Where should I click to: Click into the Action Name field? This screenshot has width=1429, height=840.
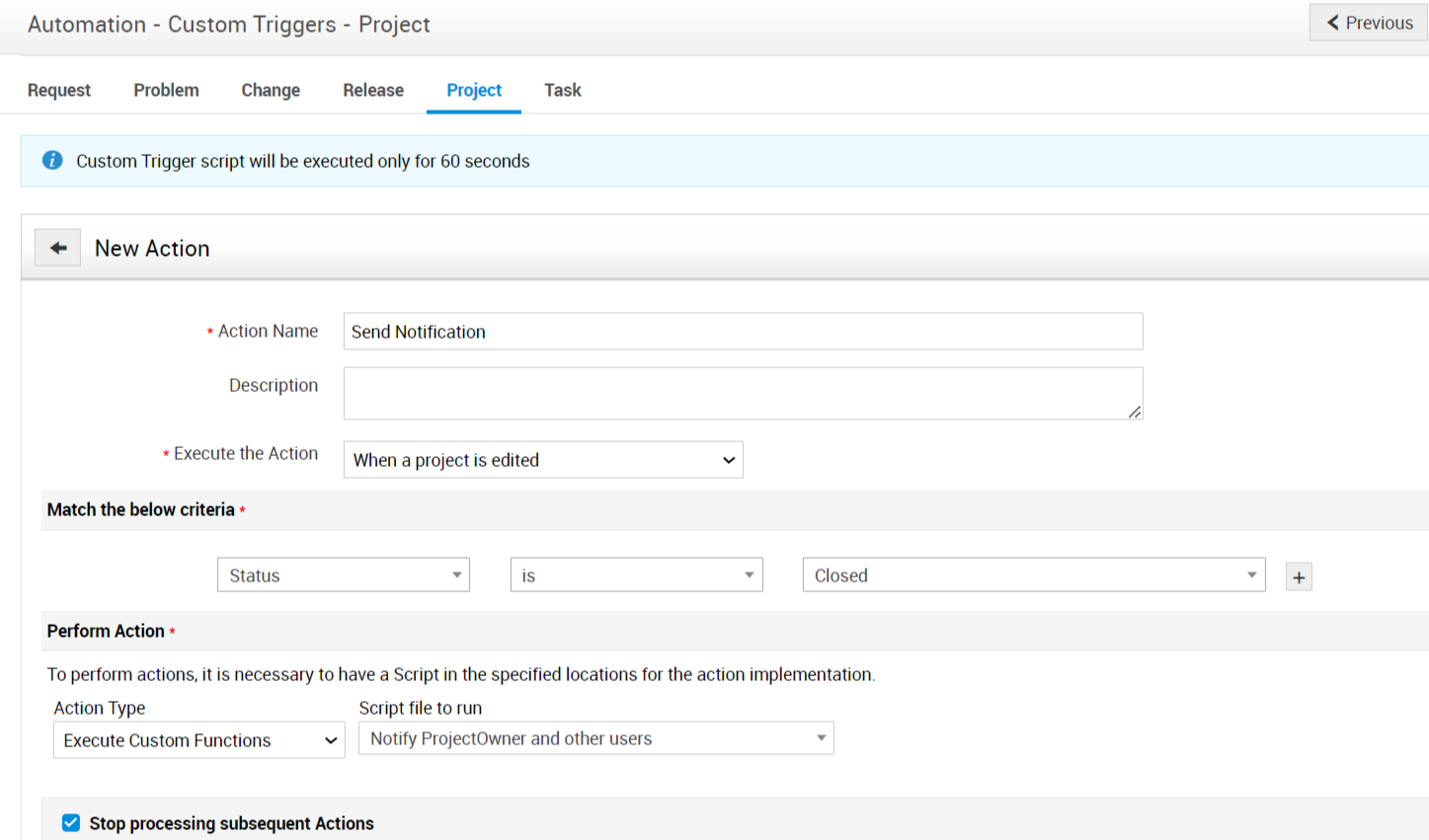tap(743, 332)
